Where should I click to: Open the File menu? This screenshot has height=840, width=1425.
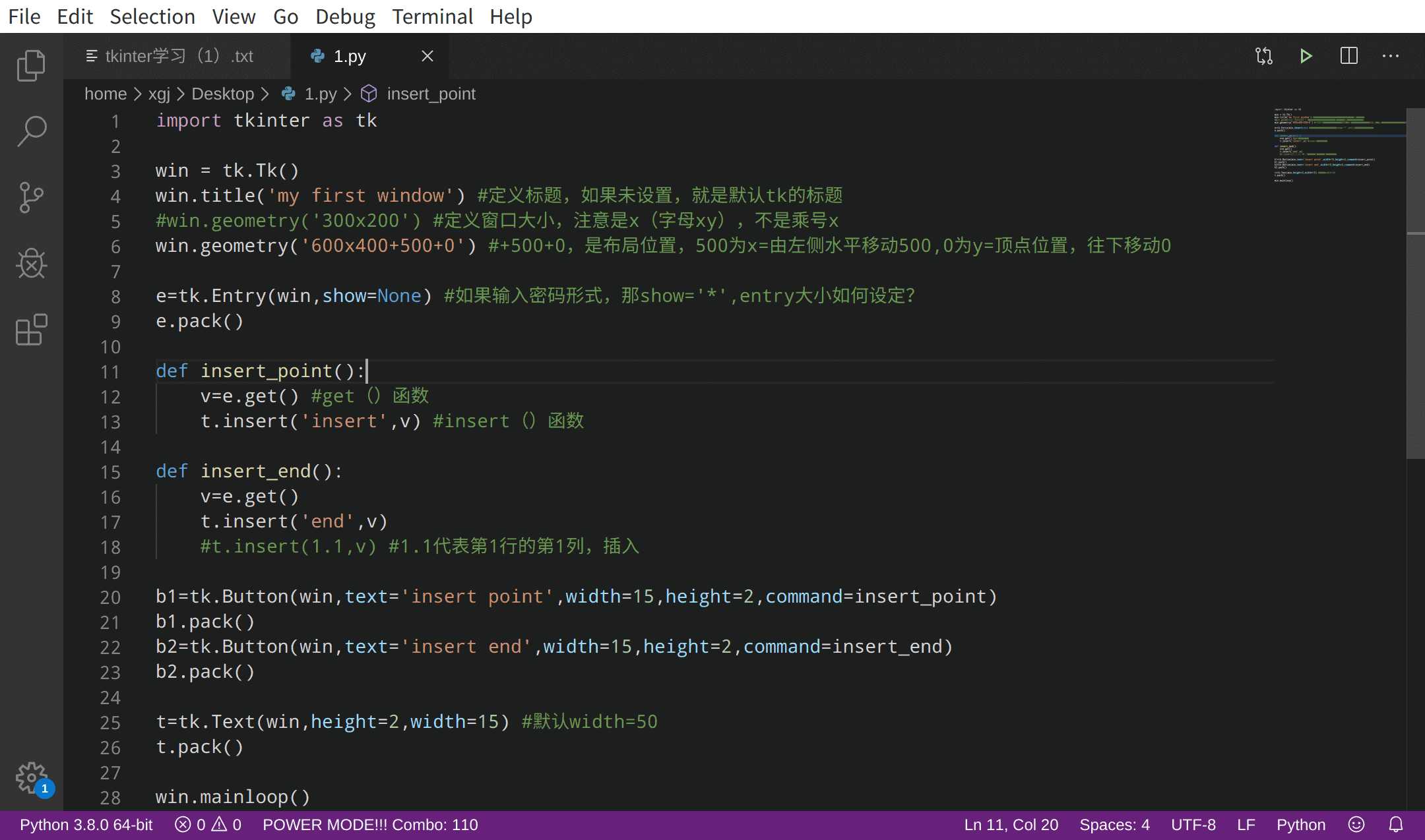[24, 16]
